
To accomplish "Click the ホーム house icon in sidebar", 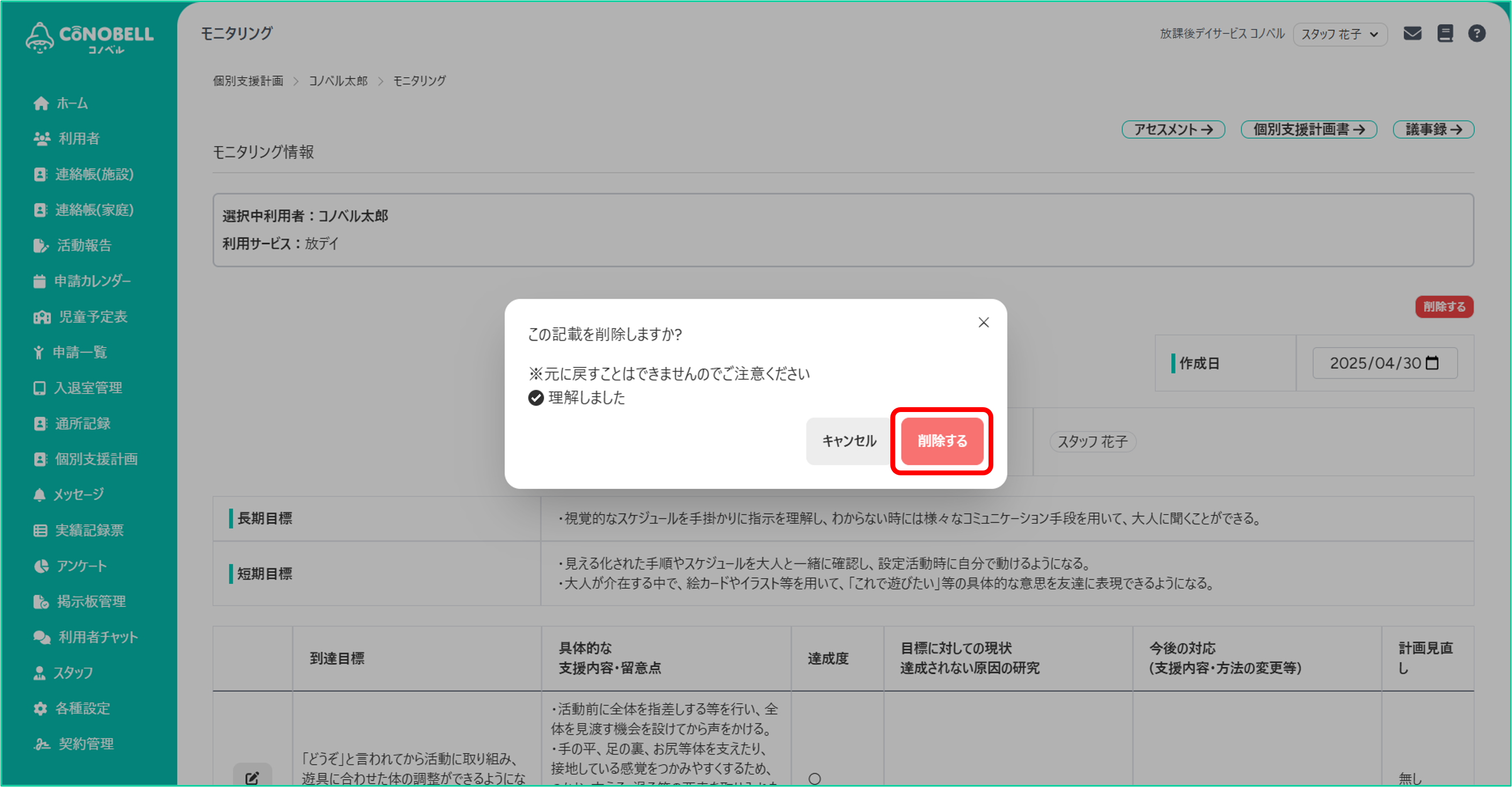I will [41, 104].
